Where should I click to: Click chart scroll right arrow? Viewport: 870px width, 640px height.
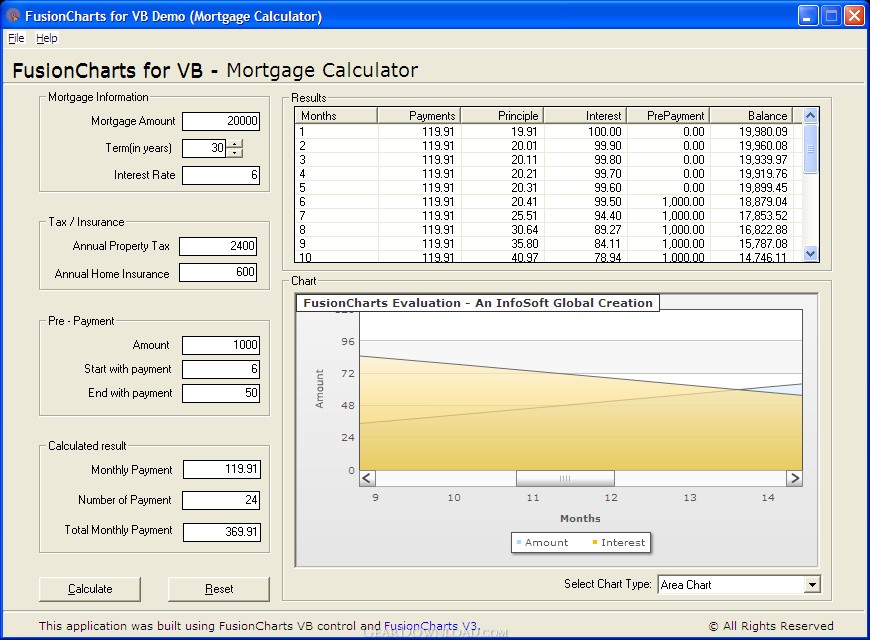click(795, 478)
